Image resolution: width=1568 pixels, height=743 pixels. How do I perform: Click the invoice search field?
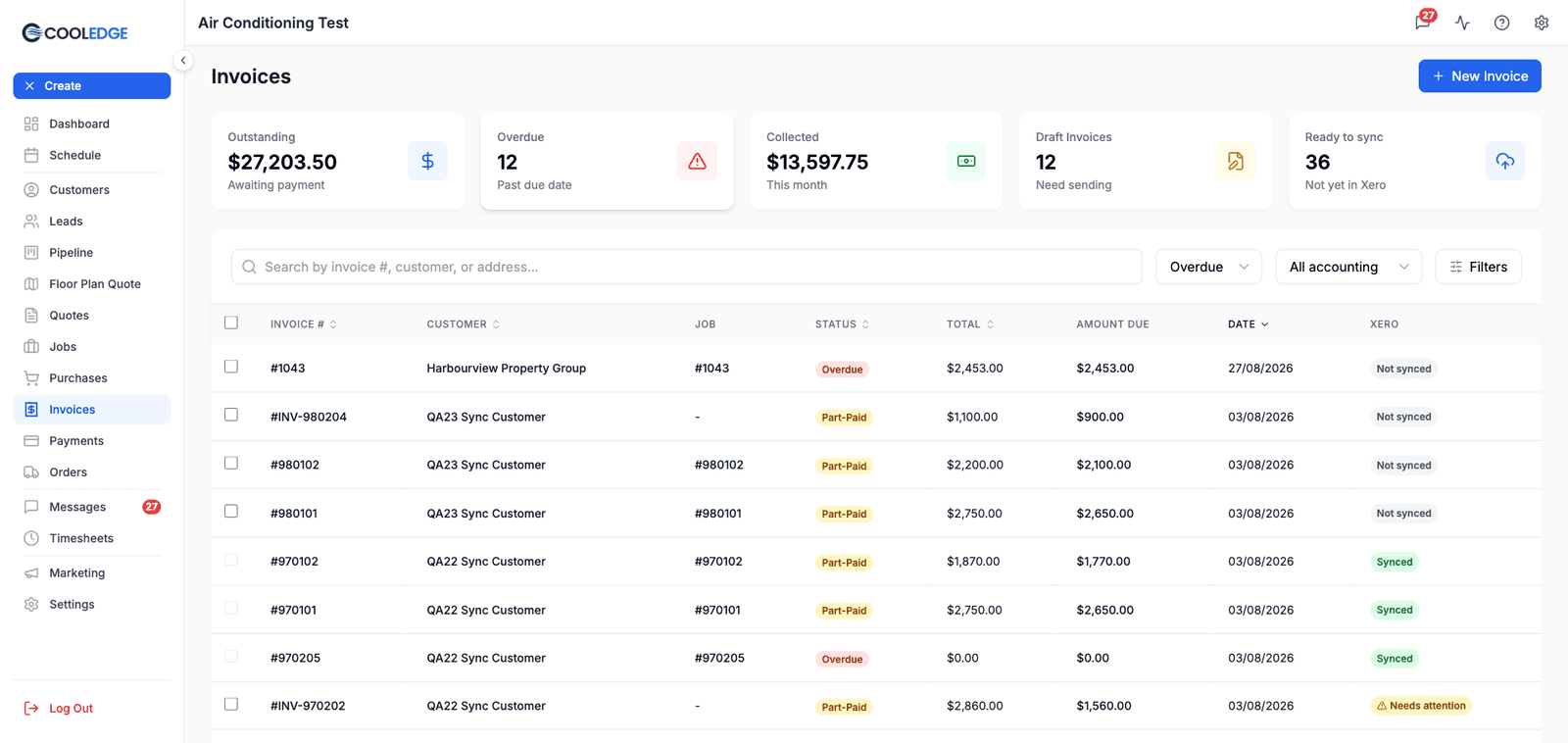tap(686, 267)
